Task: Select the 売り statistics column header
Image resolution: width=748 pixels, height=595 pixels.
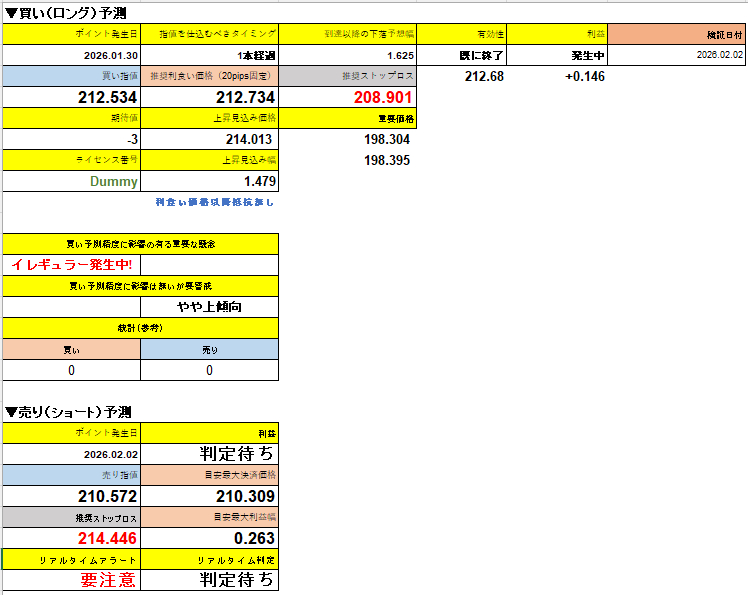Action: 209,349
